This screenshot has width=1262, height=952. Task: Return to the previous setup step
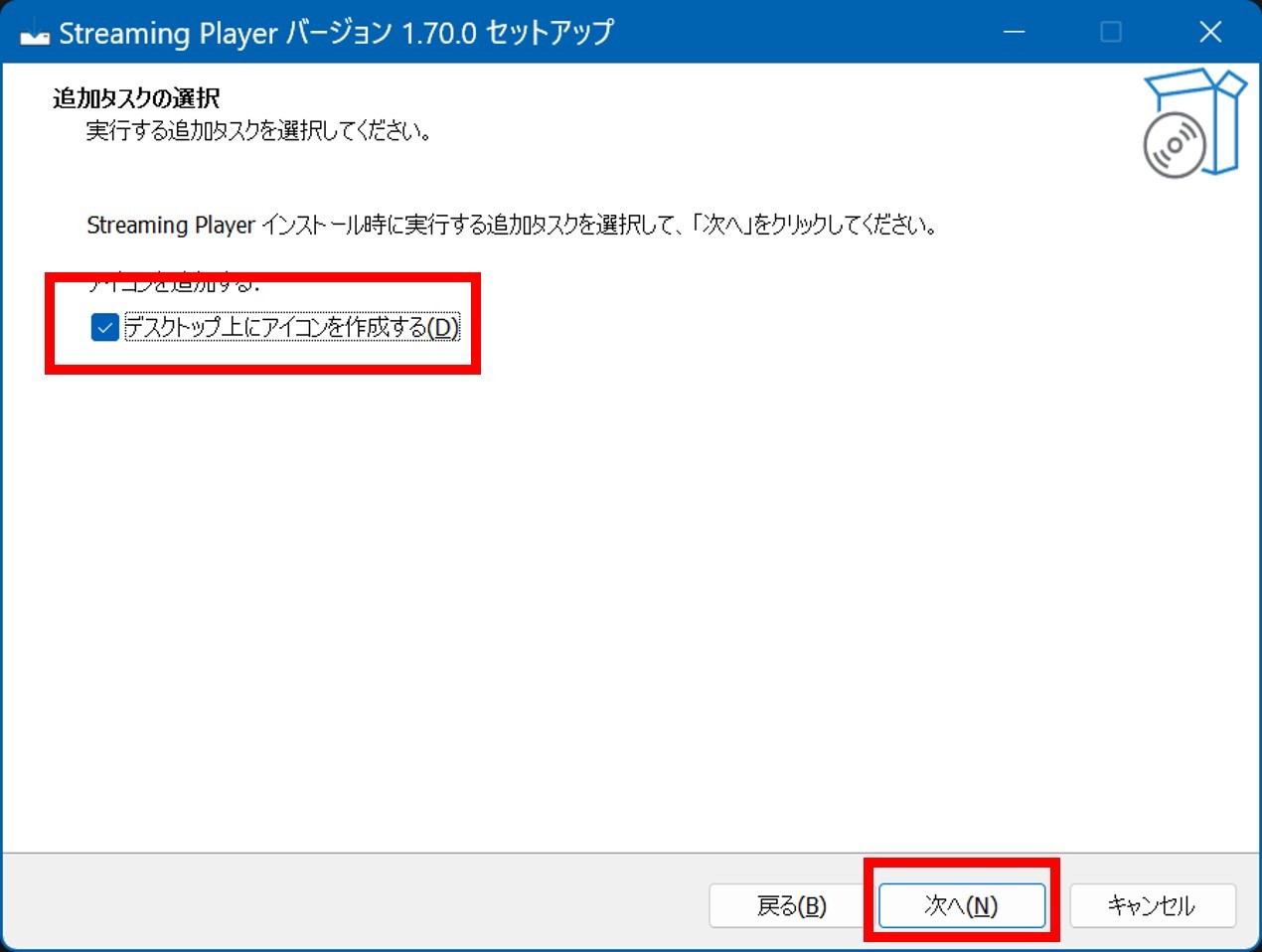tap(790, 905)
